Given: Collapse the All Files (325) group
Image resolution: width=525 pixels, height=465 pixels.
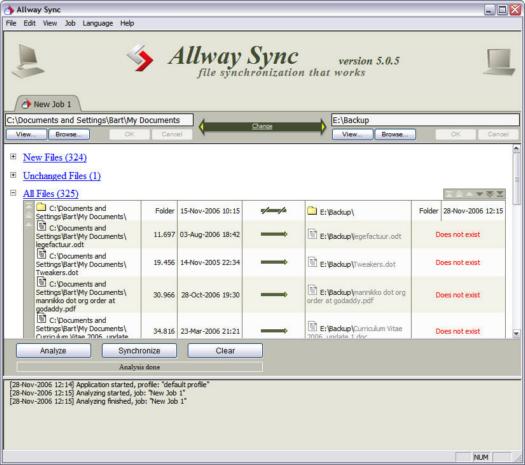Looking at the screenshot, I should coord(13,193).
